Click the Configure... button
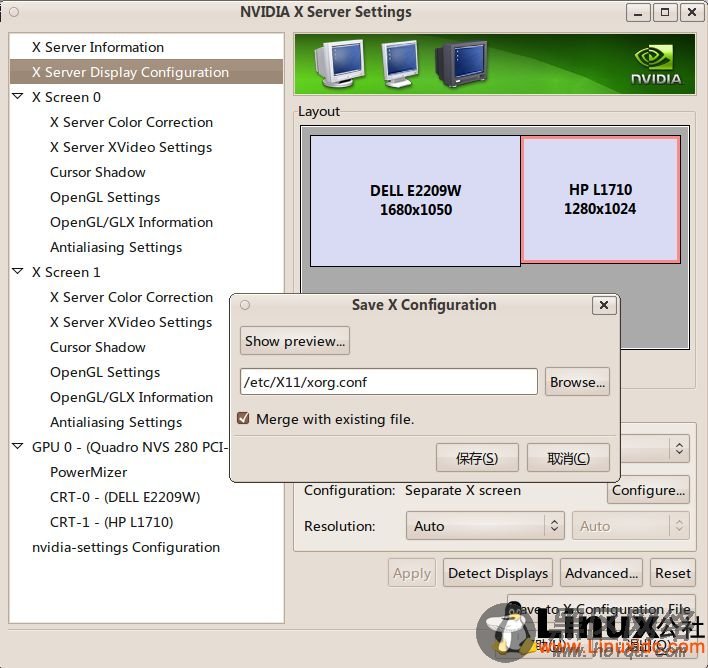The width and height of the screenshot is (708, 668). coord(648,490)
